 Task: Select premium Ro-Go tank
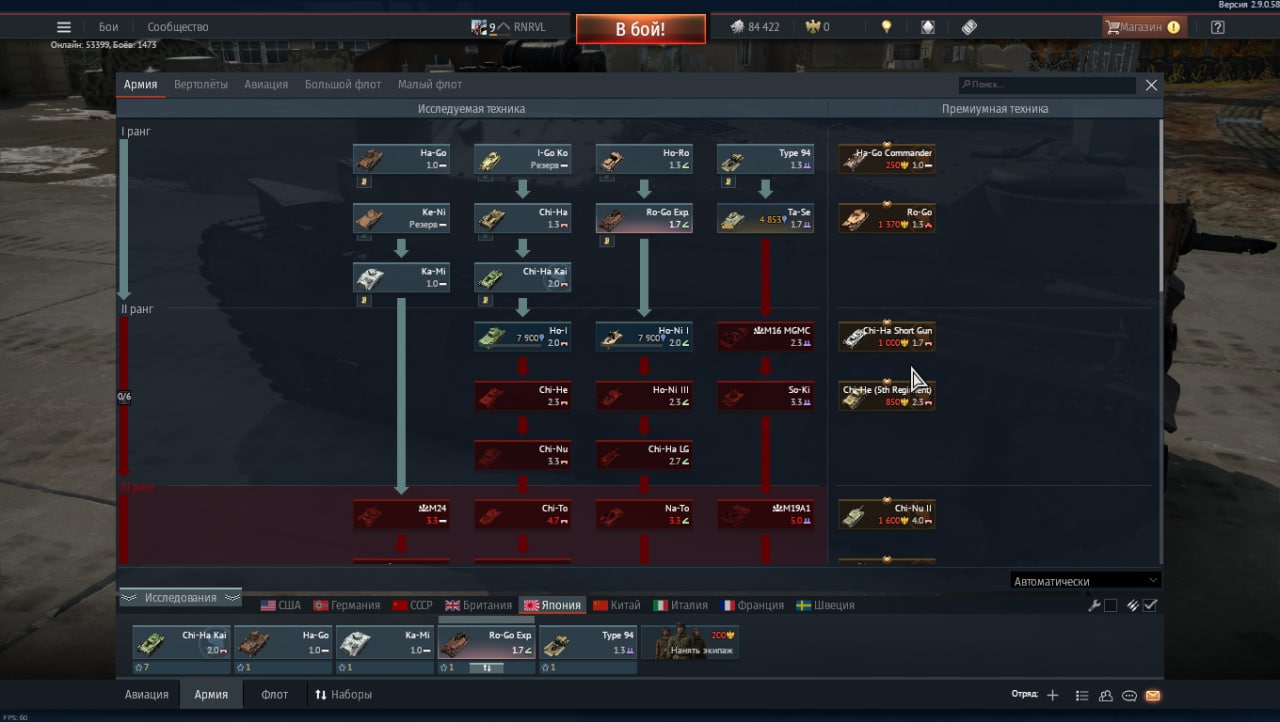coord(887,219)
